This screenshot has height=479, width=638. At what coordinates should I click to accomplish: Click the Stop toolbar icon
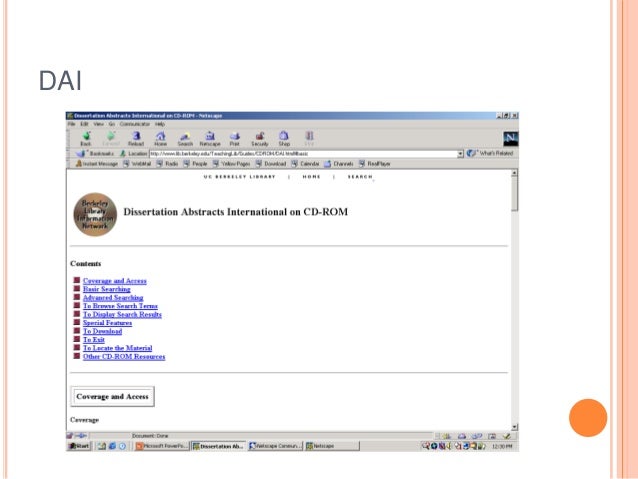coord(309,139)
